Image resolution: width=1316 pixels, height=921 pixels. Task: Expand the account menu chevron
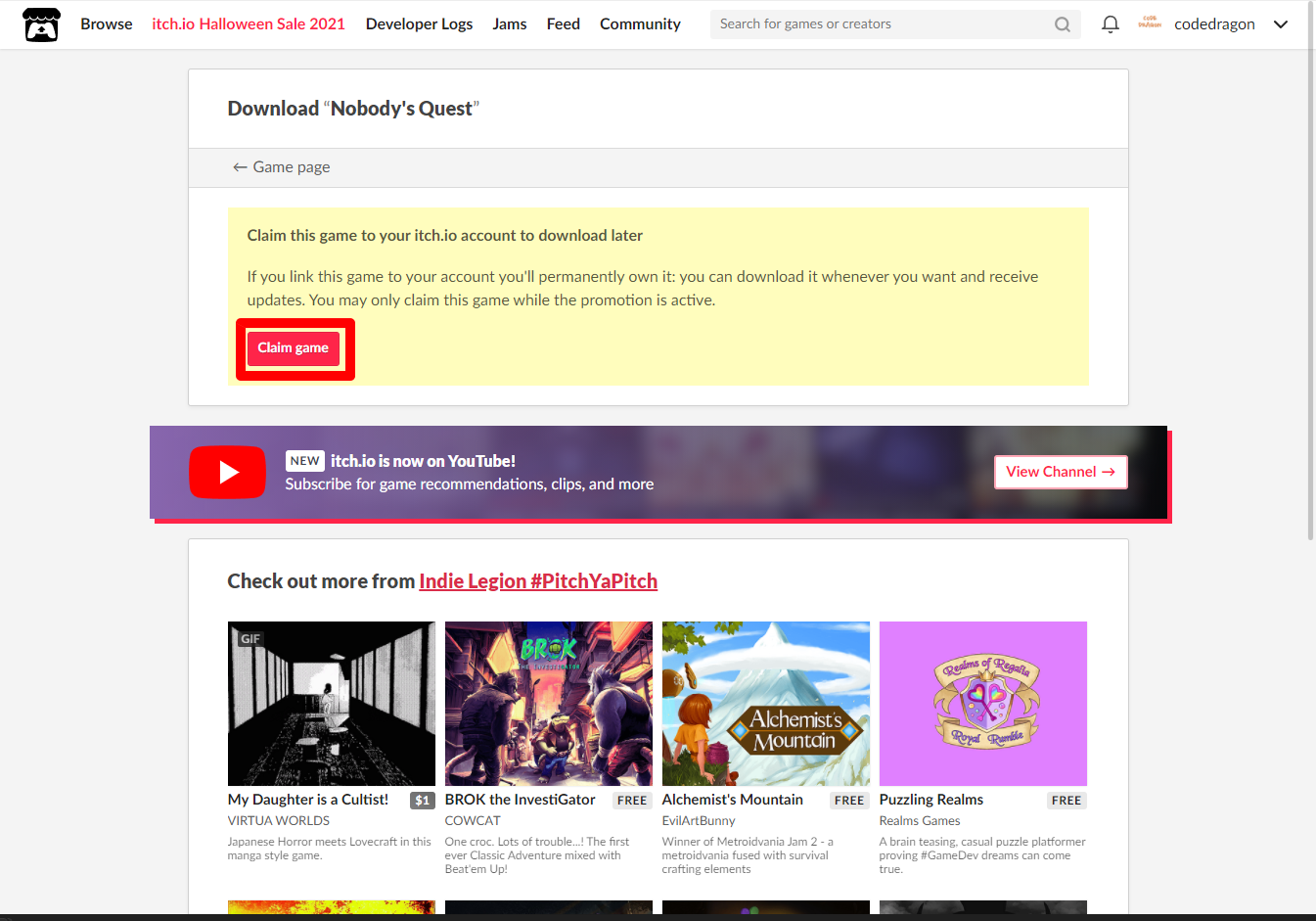(x=1280, y=24)
